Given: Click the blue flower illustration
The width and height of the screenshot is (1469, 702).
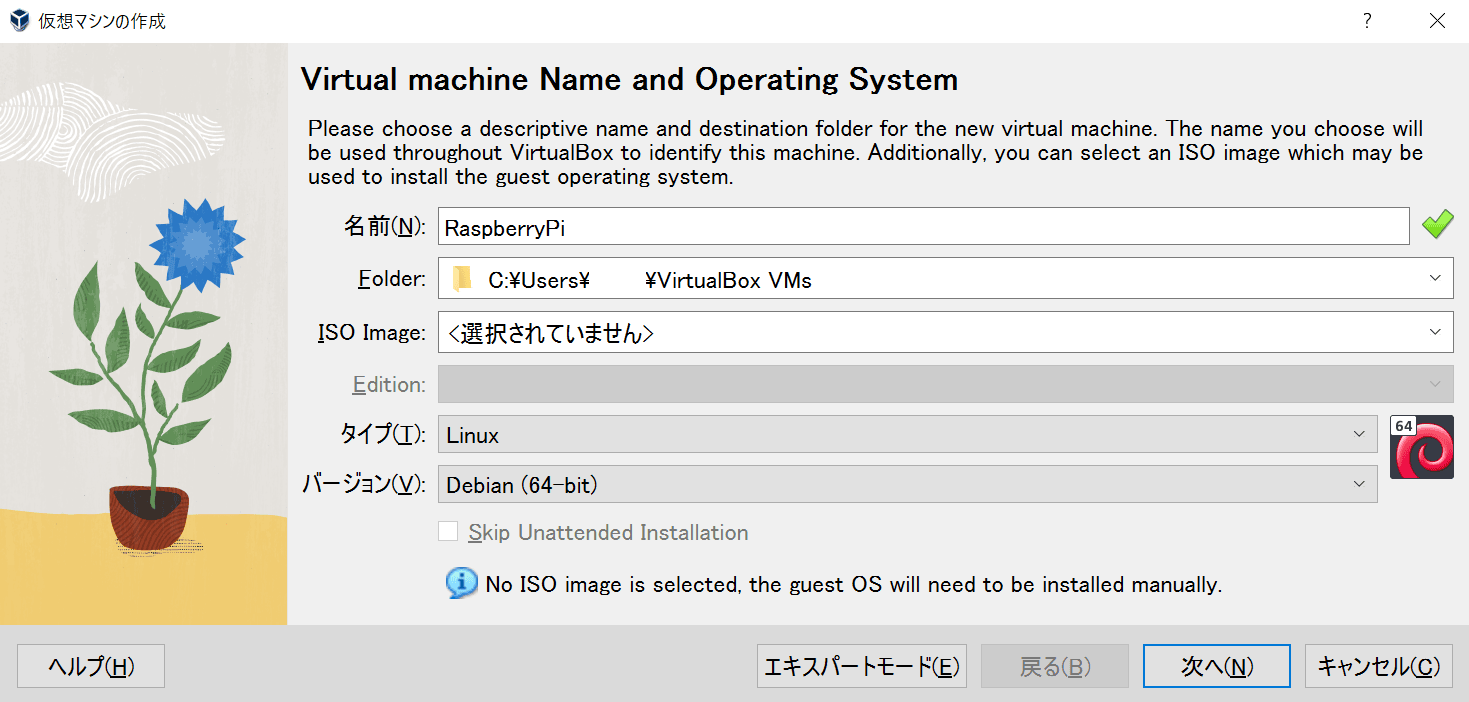Looking at the screenshot, I should pos(197,241).
